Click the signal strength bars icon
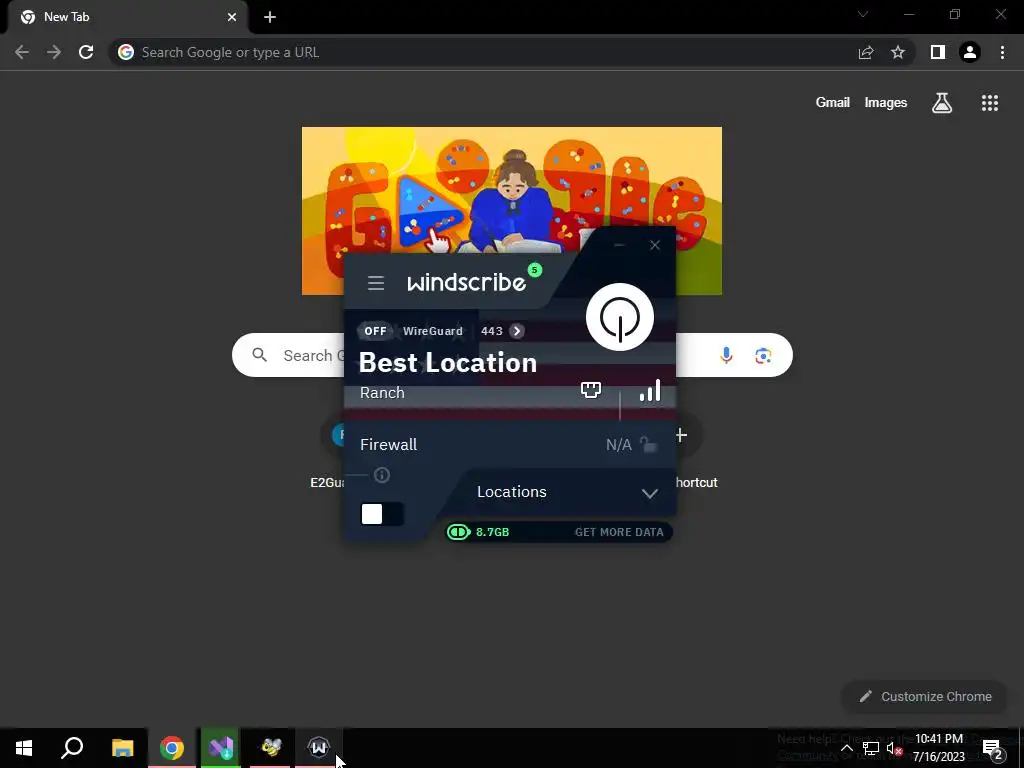This screenshot has height=768, width=1024. coord(650,390)
